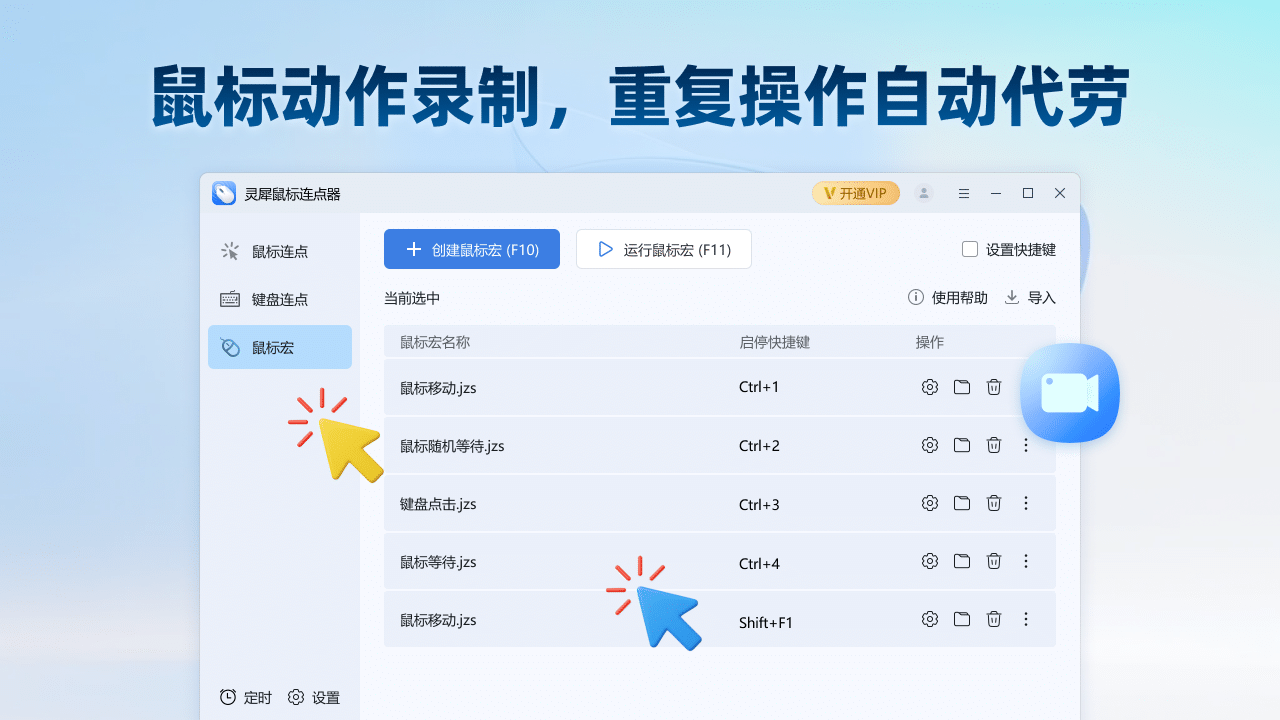
Task: Open the three-dot menu on 键盘点击.jzs row
Action: click(x=1026, y=503)
